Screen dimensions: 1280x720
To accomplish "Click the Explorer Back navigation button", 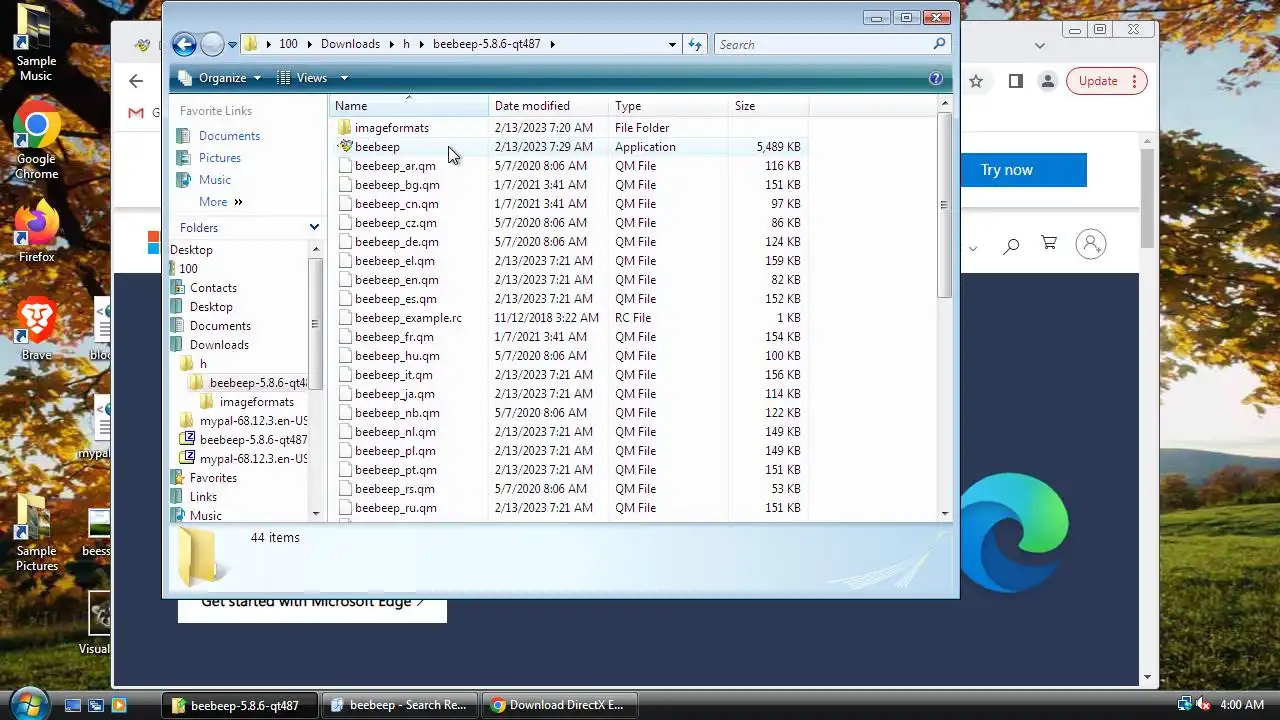I will tap(184, 44).
